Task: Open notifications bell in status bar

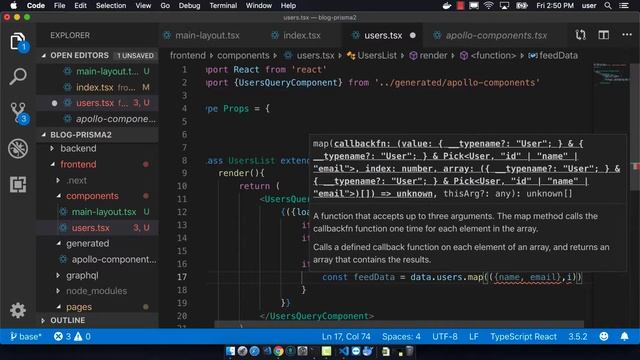Action: point(624,337)
